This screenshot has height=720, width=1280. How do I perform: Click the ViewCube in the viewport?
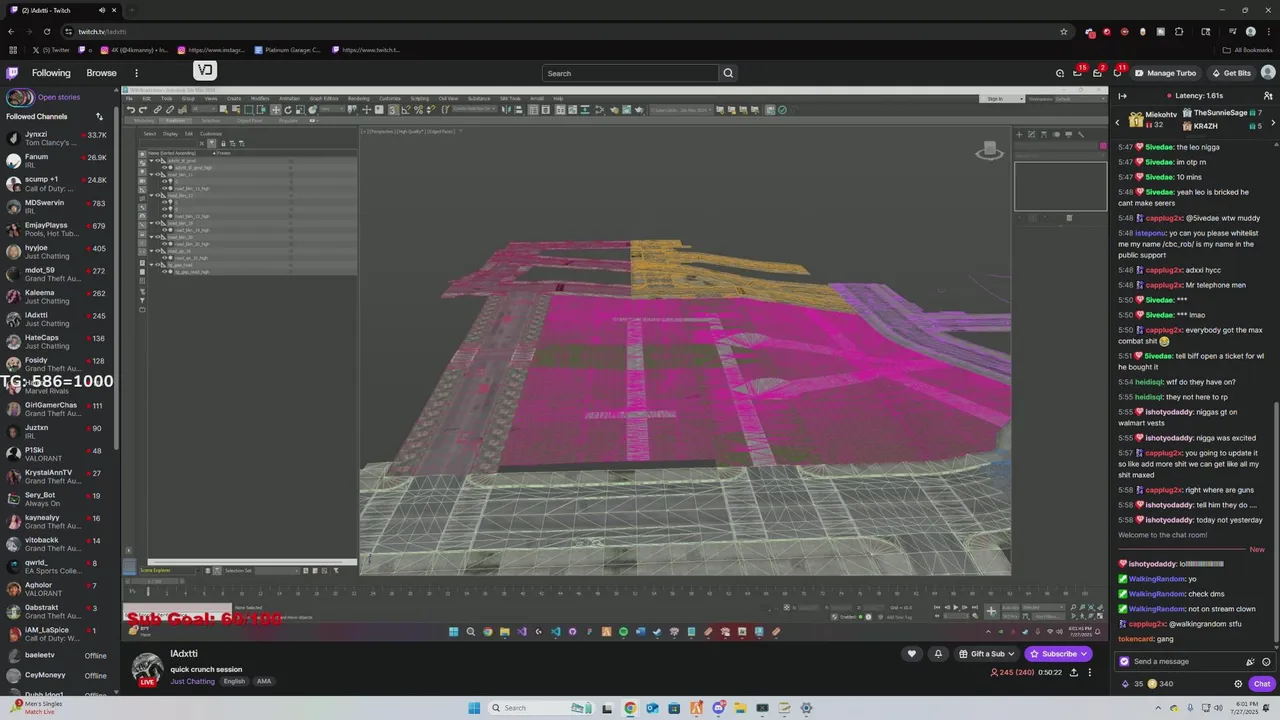989,151
